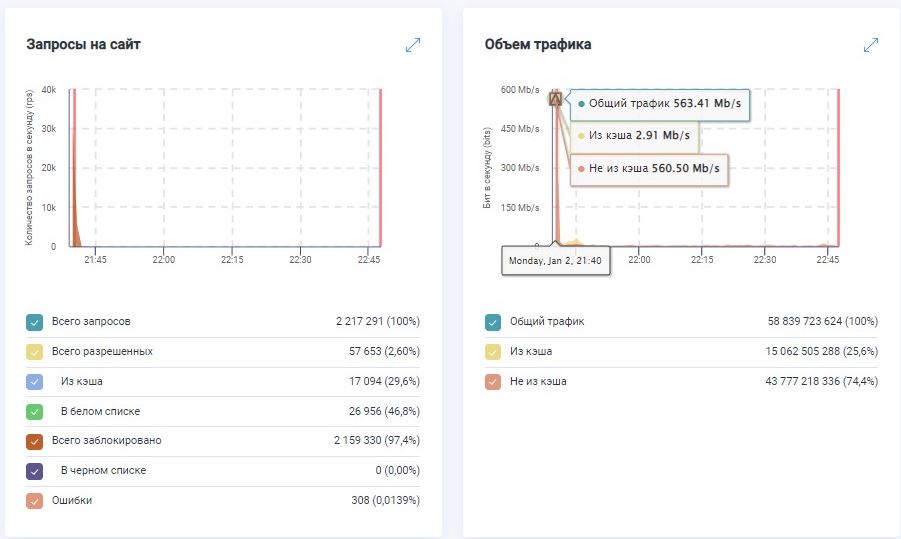Toggle the Из кэша requests checkbox
Image resolution: width=901 pixels, height=539 pixels.
coord(35,382)
